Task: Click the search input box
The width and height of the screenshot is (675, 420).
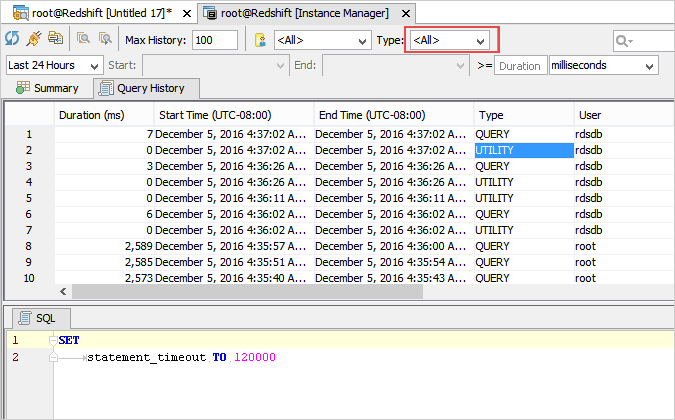Action: (644, 41)
